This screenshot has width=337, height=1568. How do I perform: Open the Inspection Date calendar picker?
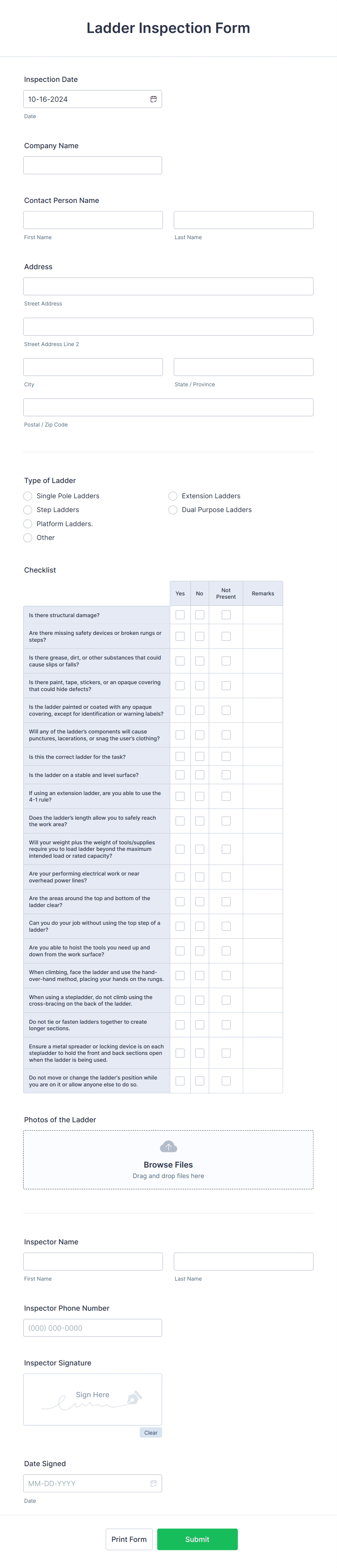pyautogui.click(x=153, y=98)
